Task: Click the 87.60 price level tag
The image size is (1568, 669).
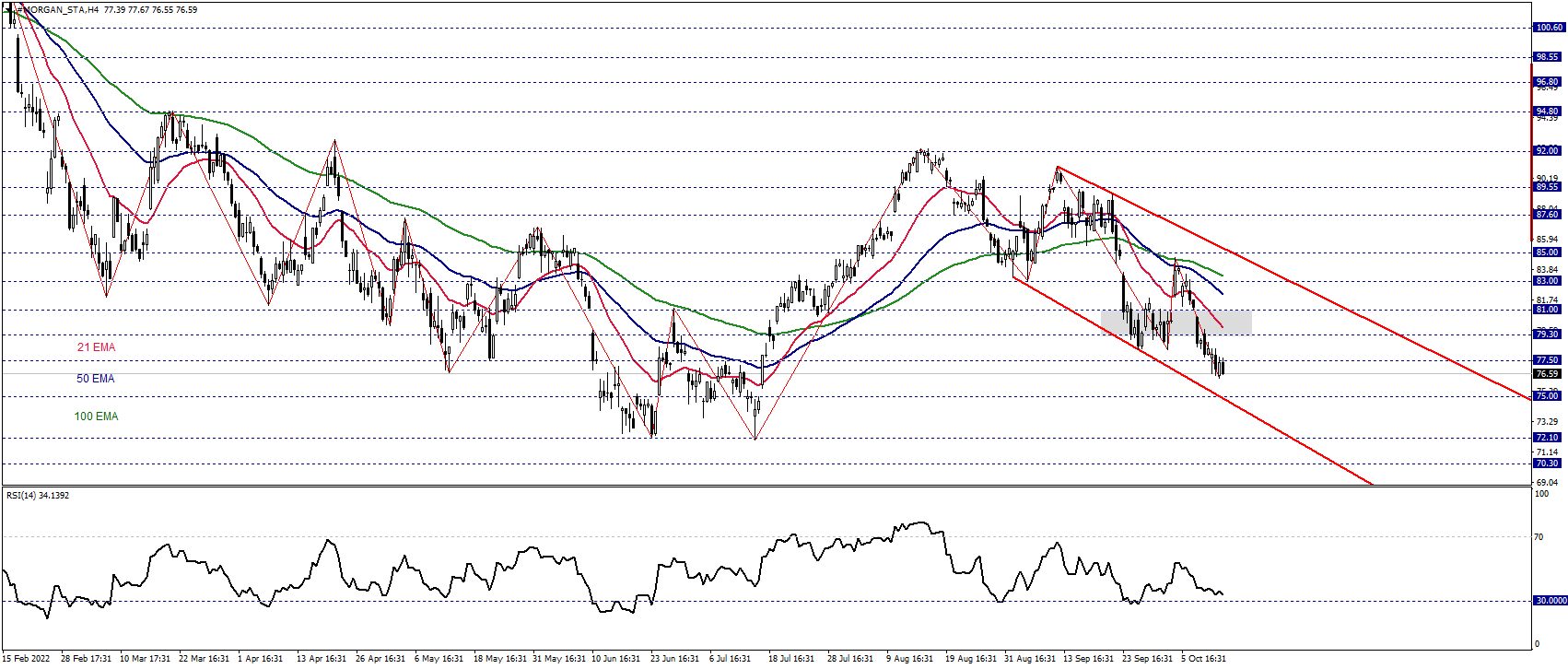Action: (x=1549, y=215)
